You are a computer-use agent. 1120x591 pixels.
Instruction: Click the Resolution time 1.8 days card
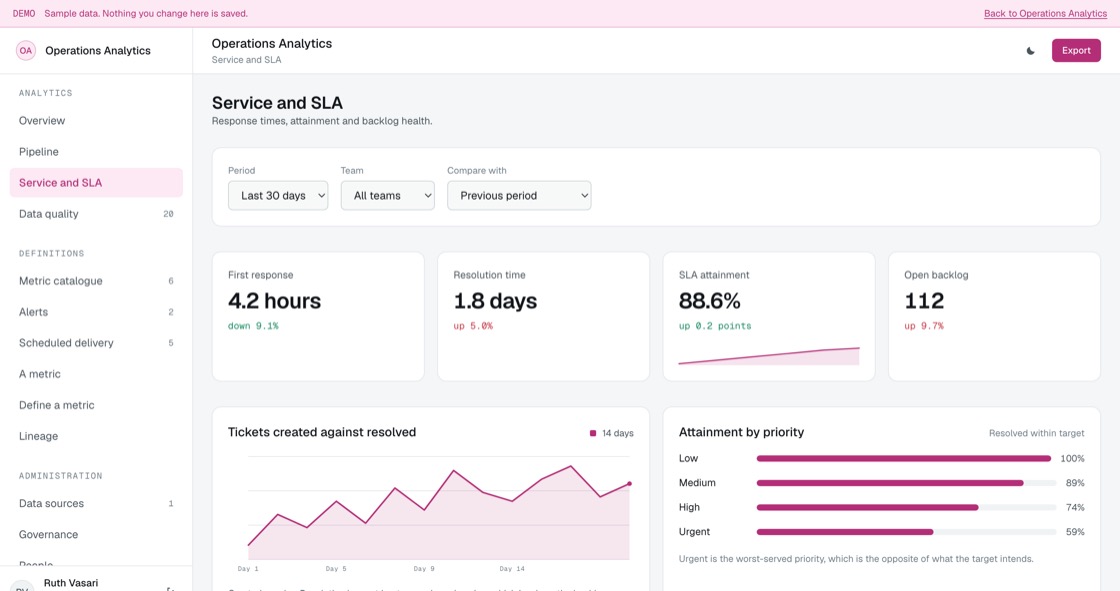pos(544,316)
